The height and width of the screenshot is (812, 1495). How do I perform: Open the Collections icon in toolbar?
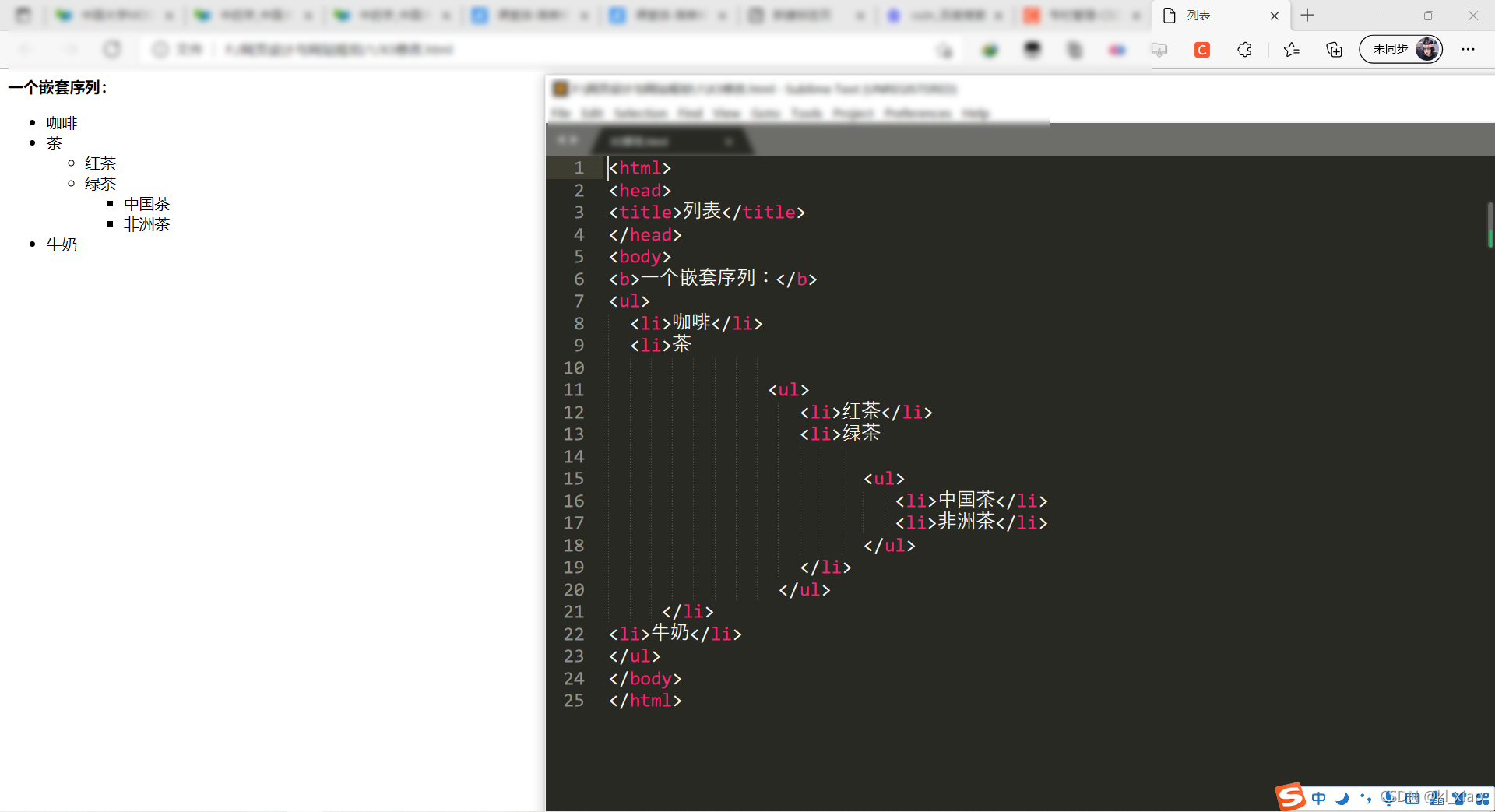pyautogui.click(x=1334, y=50)
